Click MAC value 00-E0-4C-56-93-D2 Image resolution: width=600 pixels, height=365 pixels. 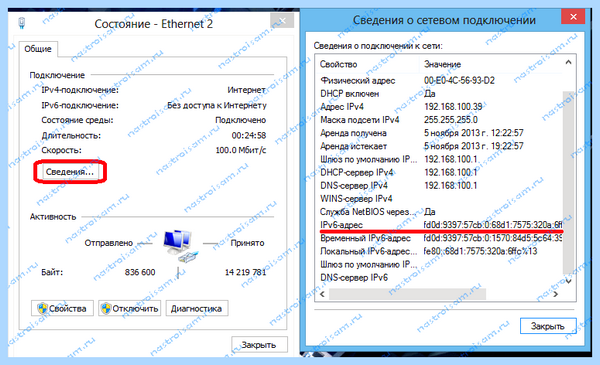459,80
